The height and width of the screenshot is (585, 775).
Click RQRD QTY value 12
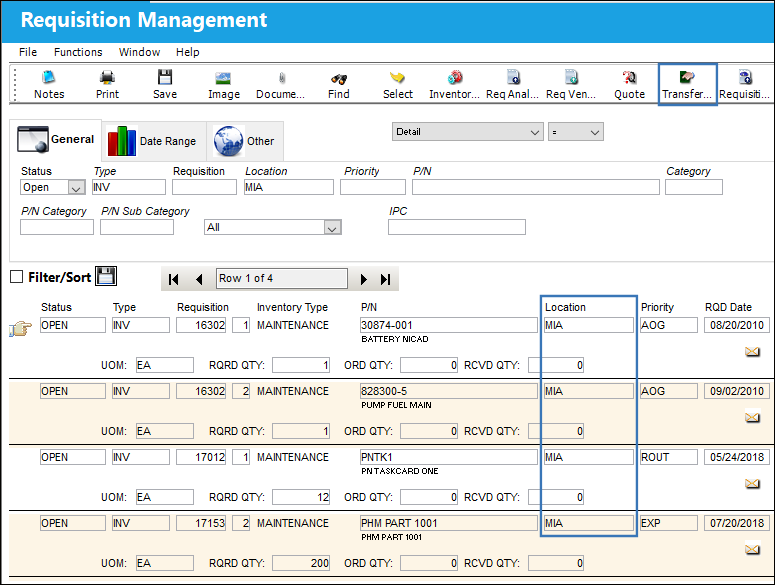(301, 497)
